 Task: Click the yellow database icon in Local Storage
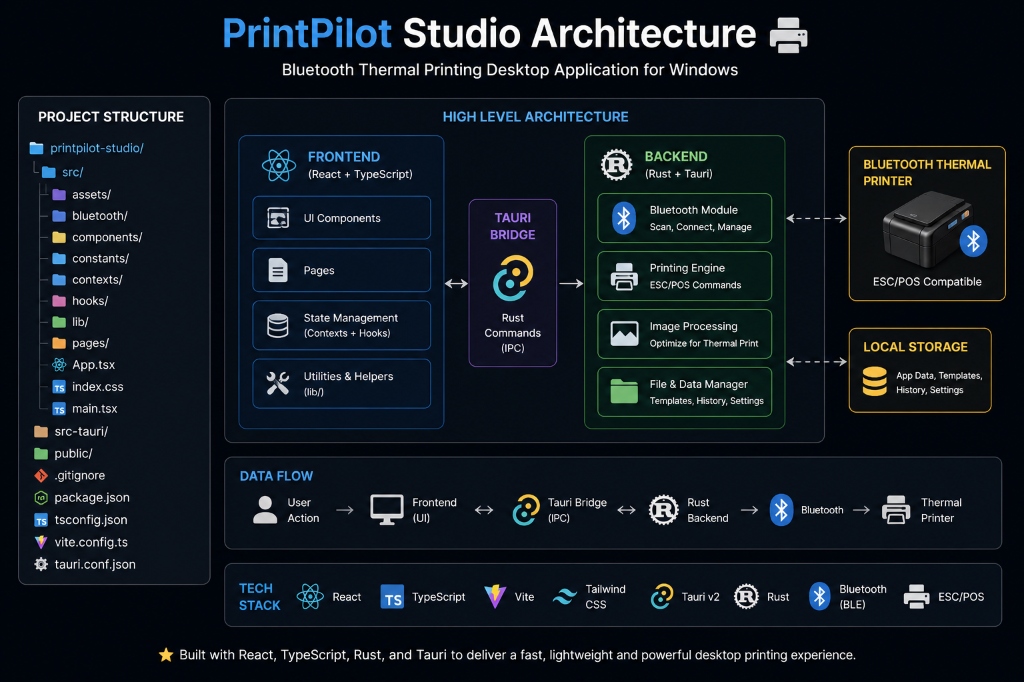point(874,382)
